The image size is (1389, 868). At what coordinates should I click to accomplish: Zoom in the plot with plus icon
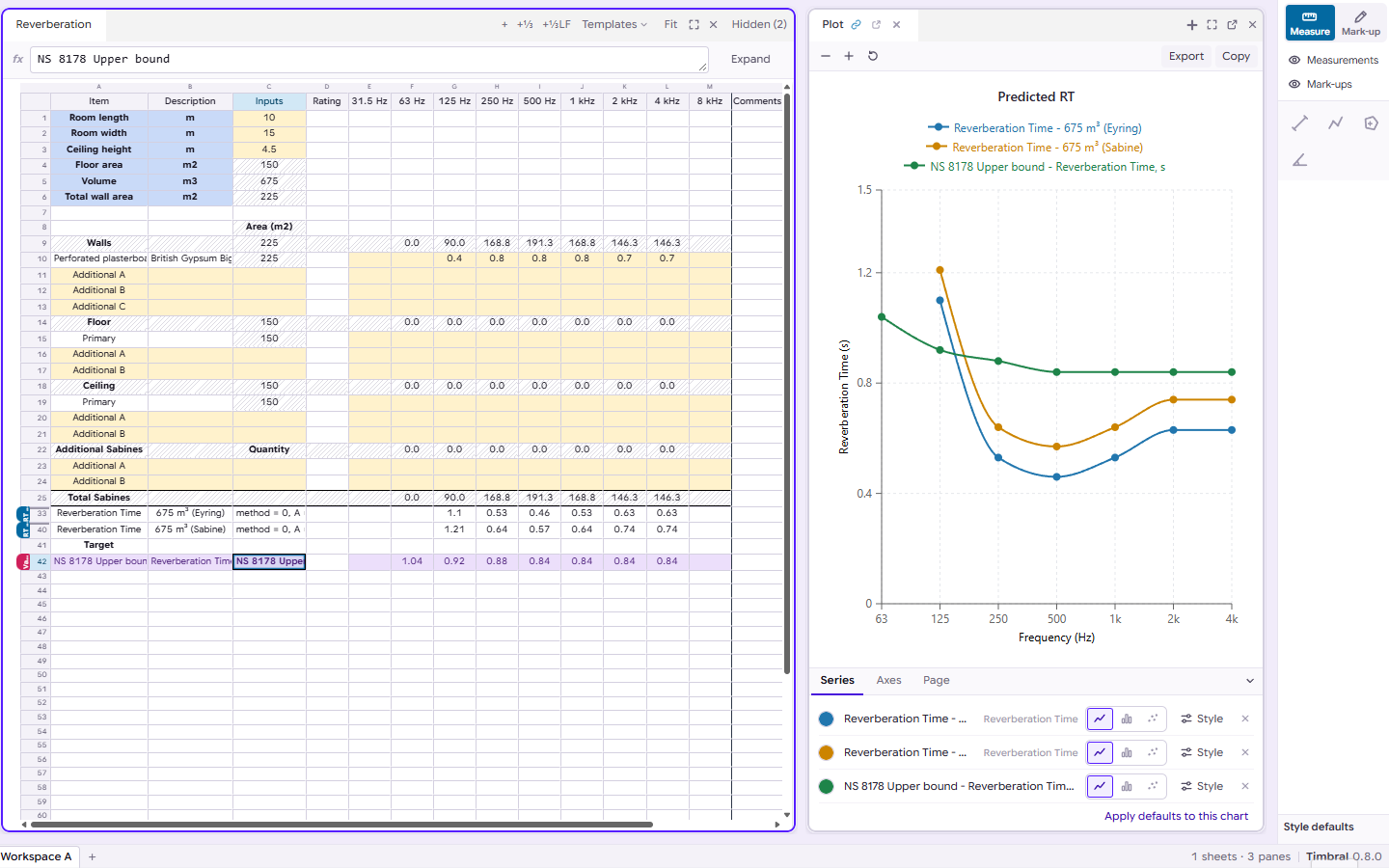(849, 56)
